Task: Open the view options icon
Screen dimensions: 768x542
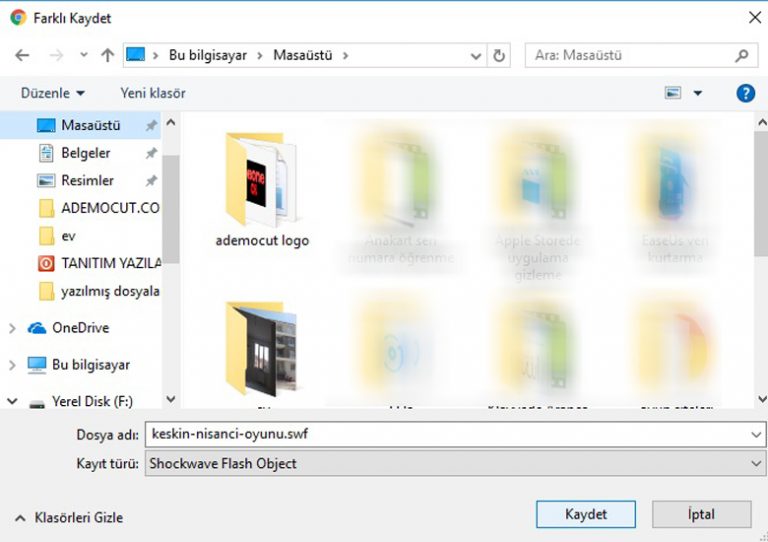Action: [673, 93]
